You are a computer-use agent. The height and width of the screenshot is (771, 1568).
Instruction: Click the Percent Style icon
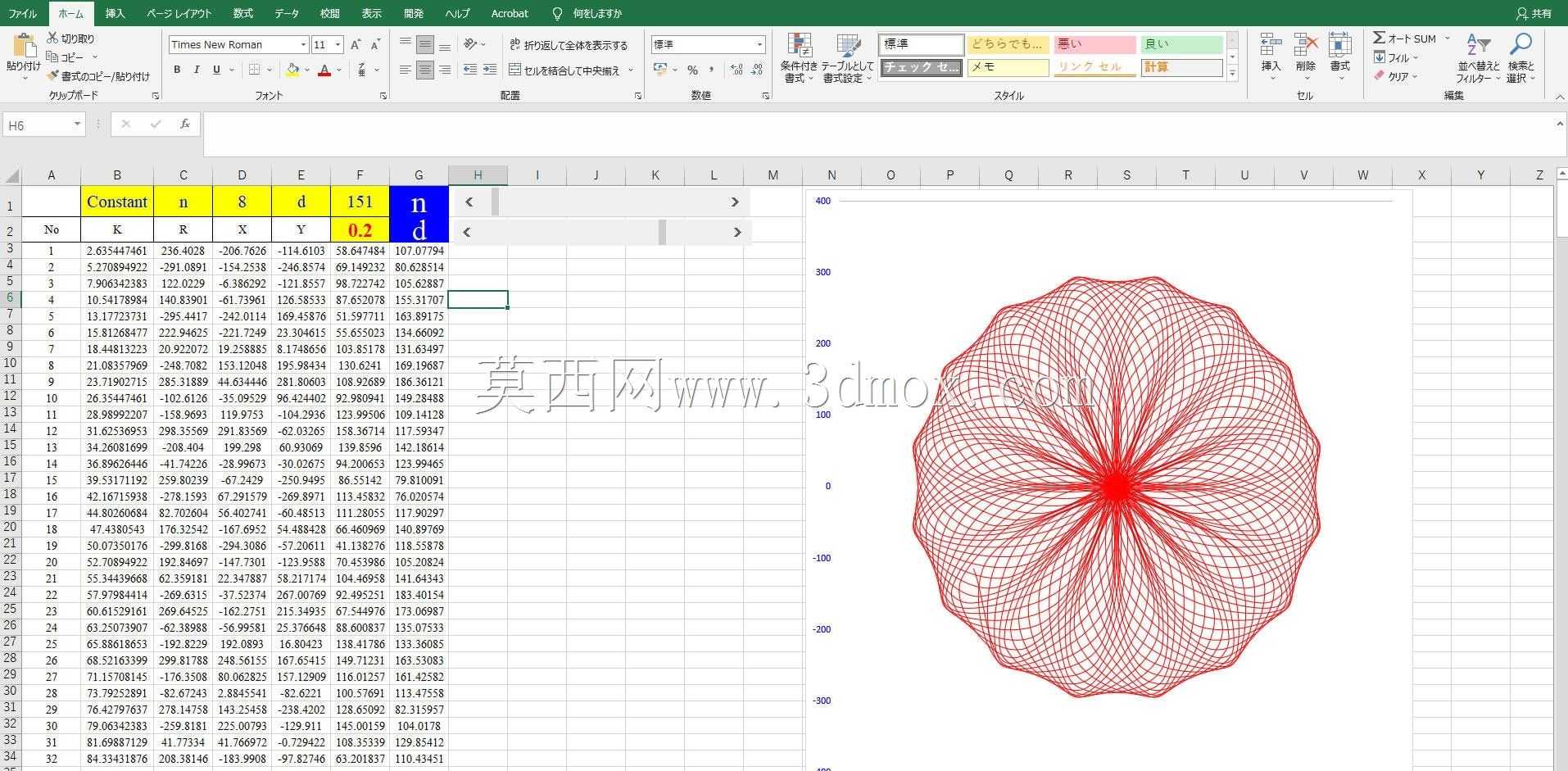tap(692, 70)
